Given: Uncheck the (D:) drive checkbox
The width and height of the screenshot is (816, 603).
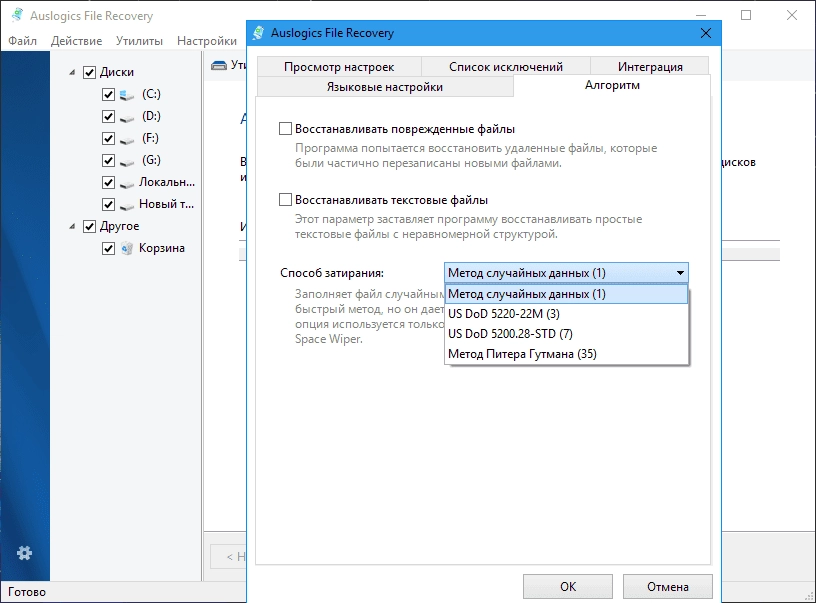Looking at the screenshot, I should coord(108,117).
